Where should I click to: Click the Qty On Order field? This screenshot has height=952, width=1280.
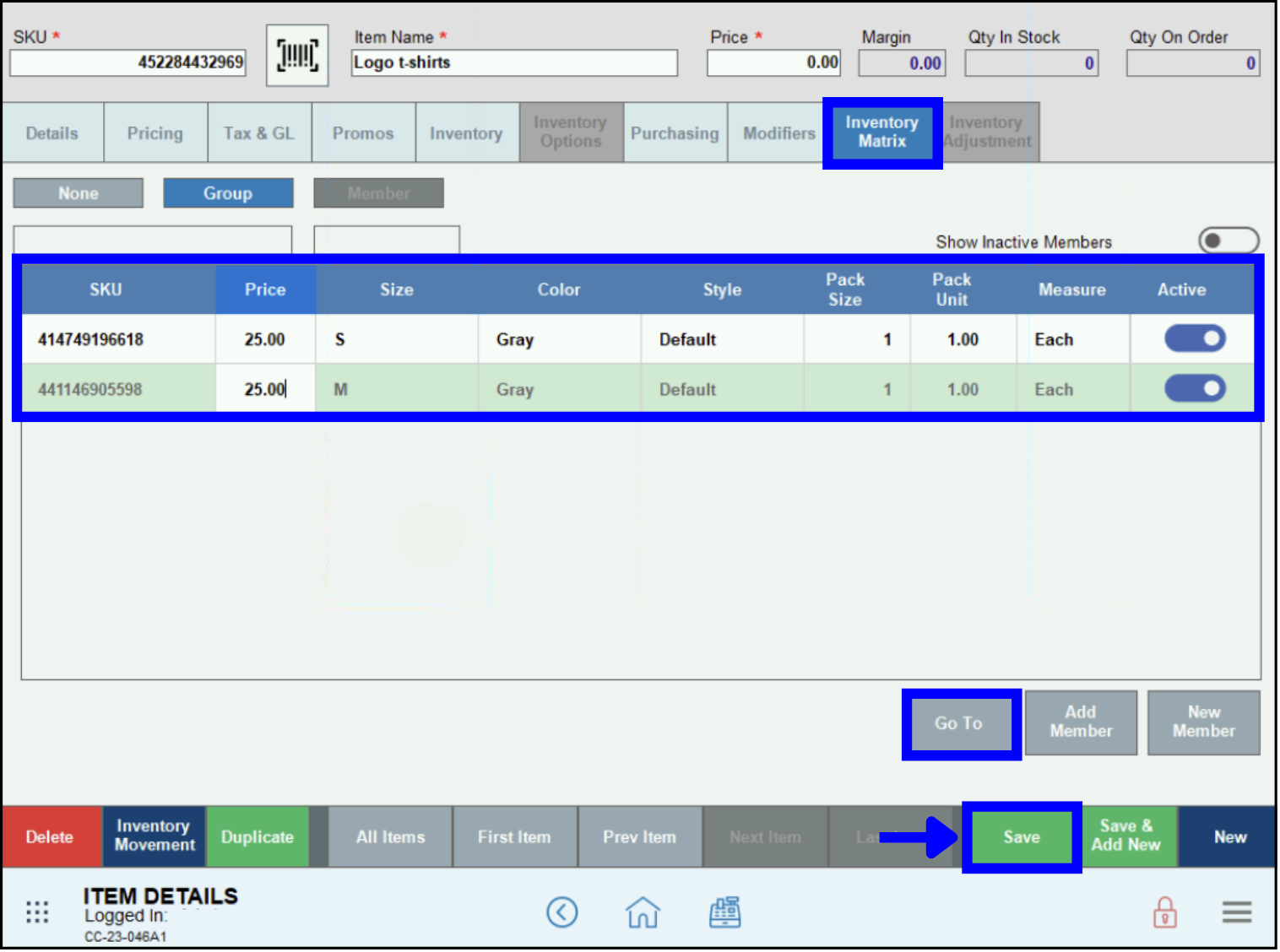[1193, 62]
